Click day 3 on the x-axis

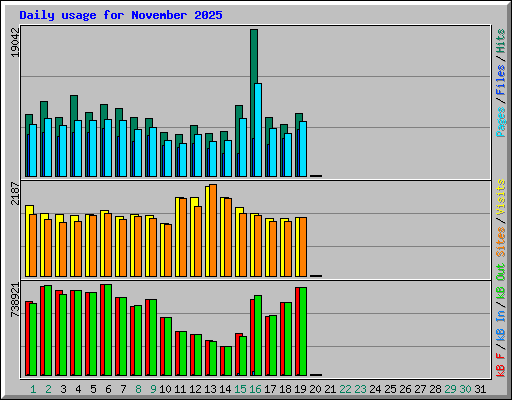63,389
